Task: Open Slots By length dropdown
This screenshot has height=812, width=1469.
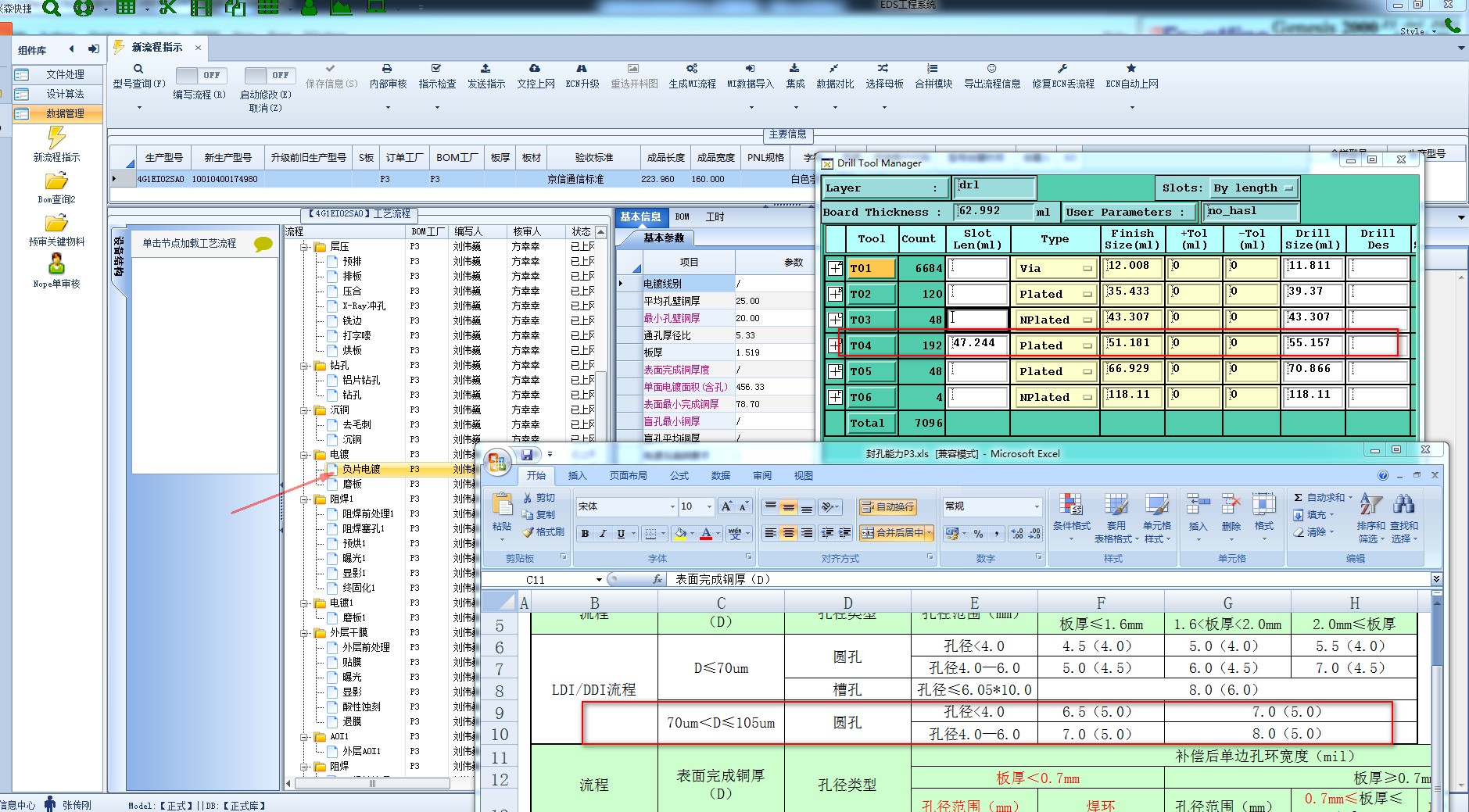Action: point(1254,188)
